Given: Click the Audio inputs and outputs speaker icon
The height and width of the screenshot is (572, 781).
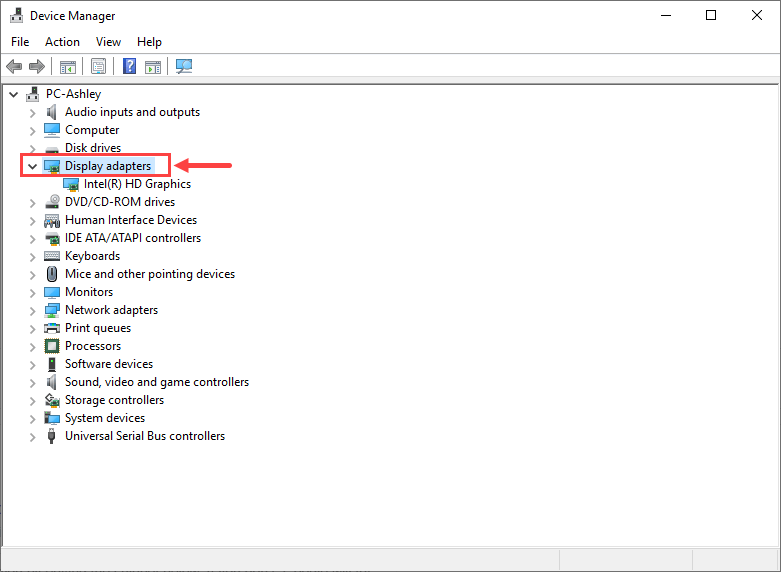Looking at the screenshot, I should [x=51, y=112].
